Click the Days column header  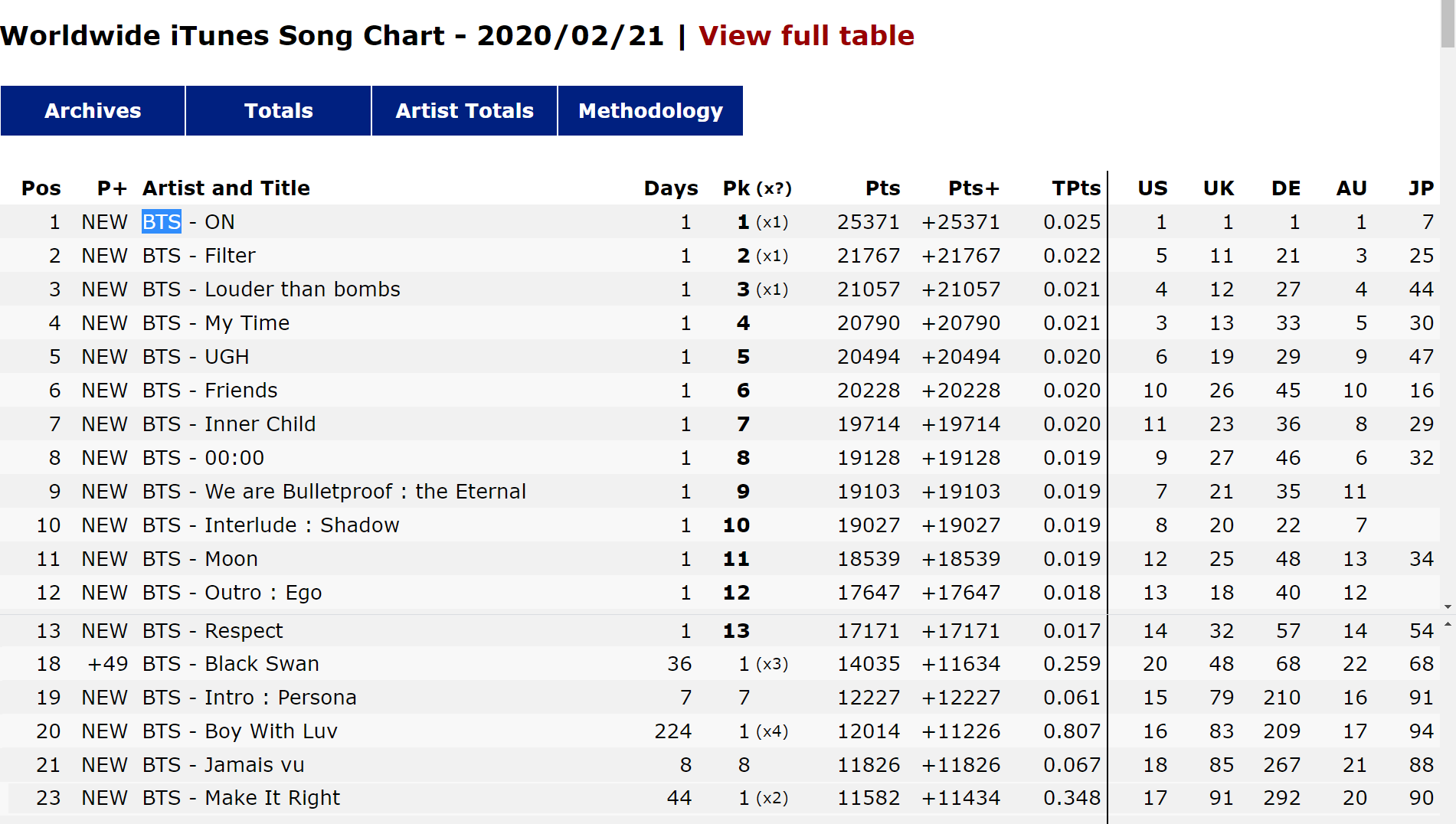coord(670,188)
